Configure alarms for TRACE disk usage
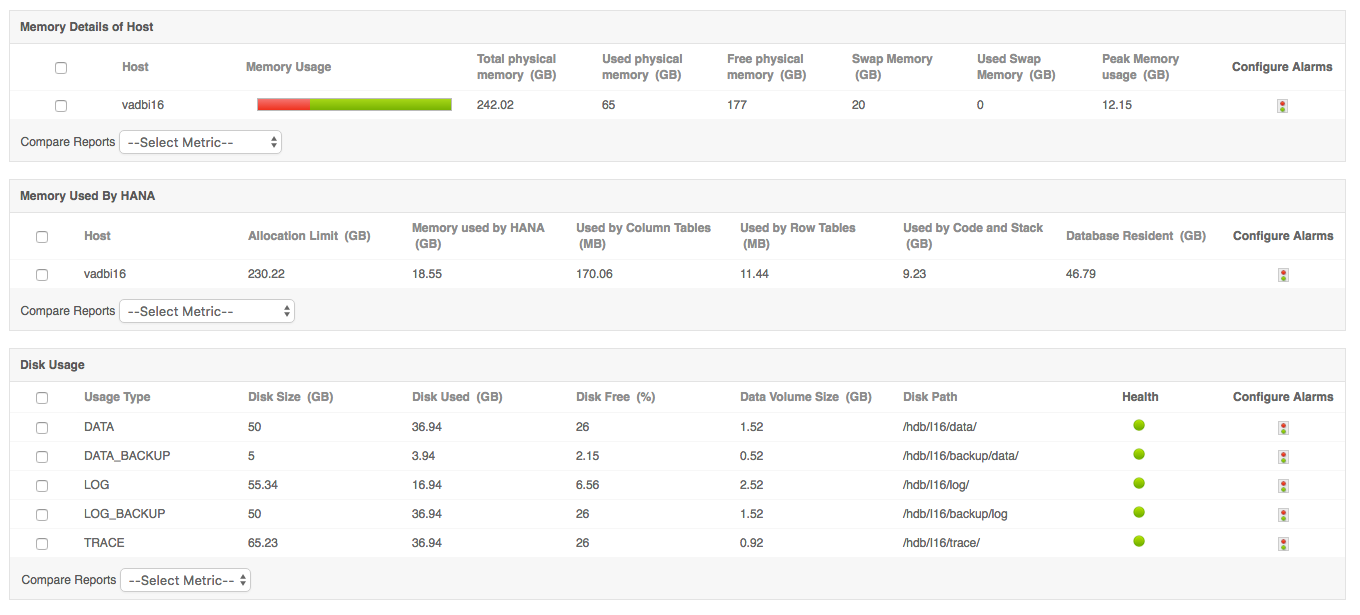This screenshot has height=615, width=1360. pyautogui.click(x=1283, y=544)
